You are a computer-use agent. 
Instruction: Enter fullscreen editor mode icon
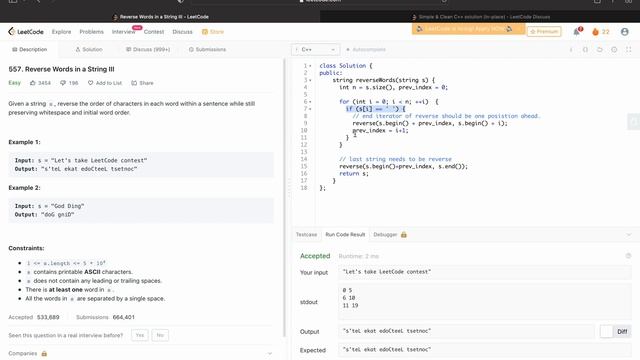[x=629, y=49]
